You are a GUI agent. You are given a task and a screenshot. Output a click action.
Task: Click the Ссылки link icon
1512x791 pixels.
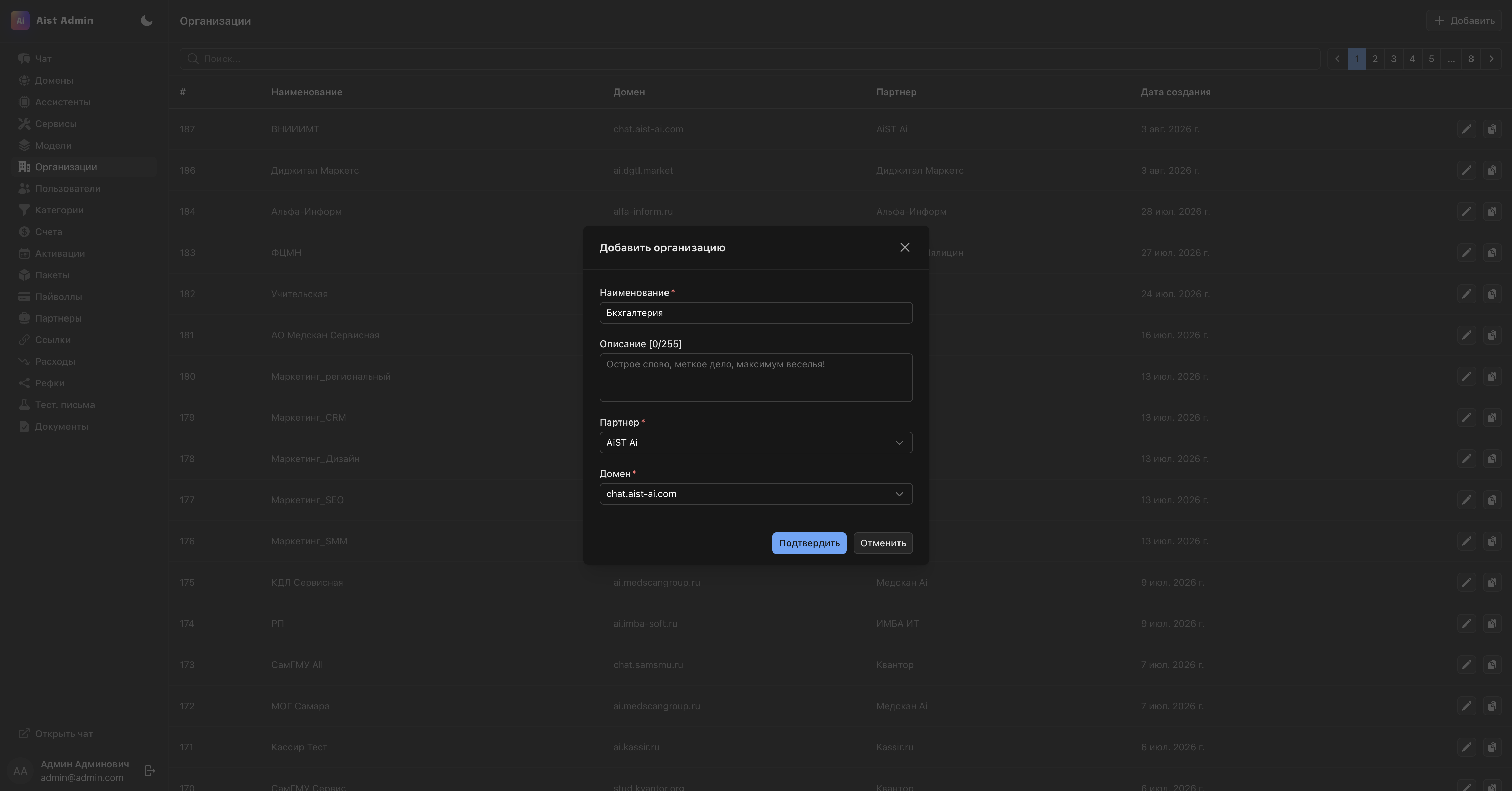tap(24, 340)
